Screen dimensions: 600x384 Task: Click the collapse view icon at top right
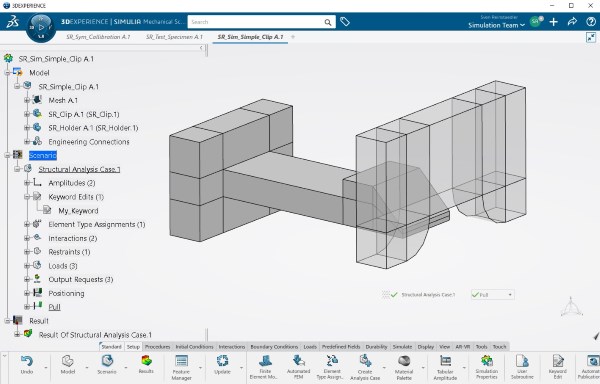tap(591, 37)
